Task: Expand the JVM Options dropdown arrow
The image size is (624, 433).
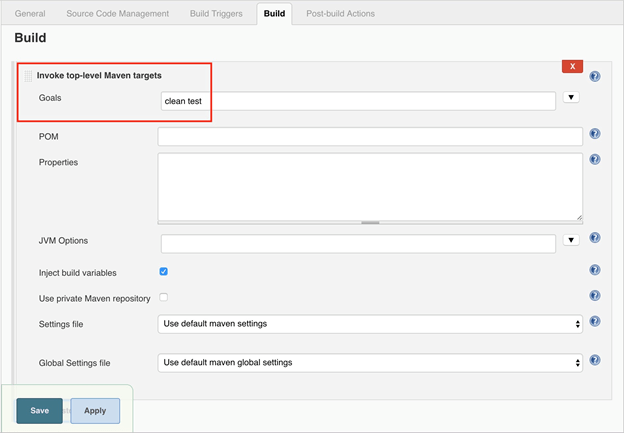Action: click(571, 240)
